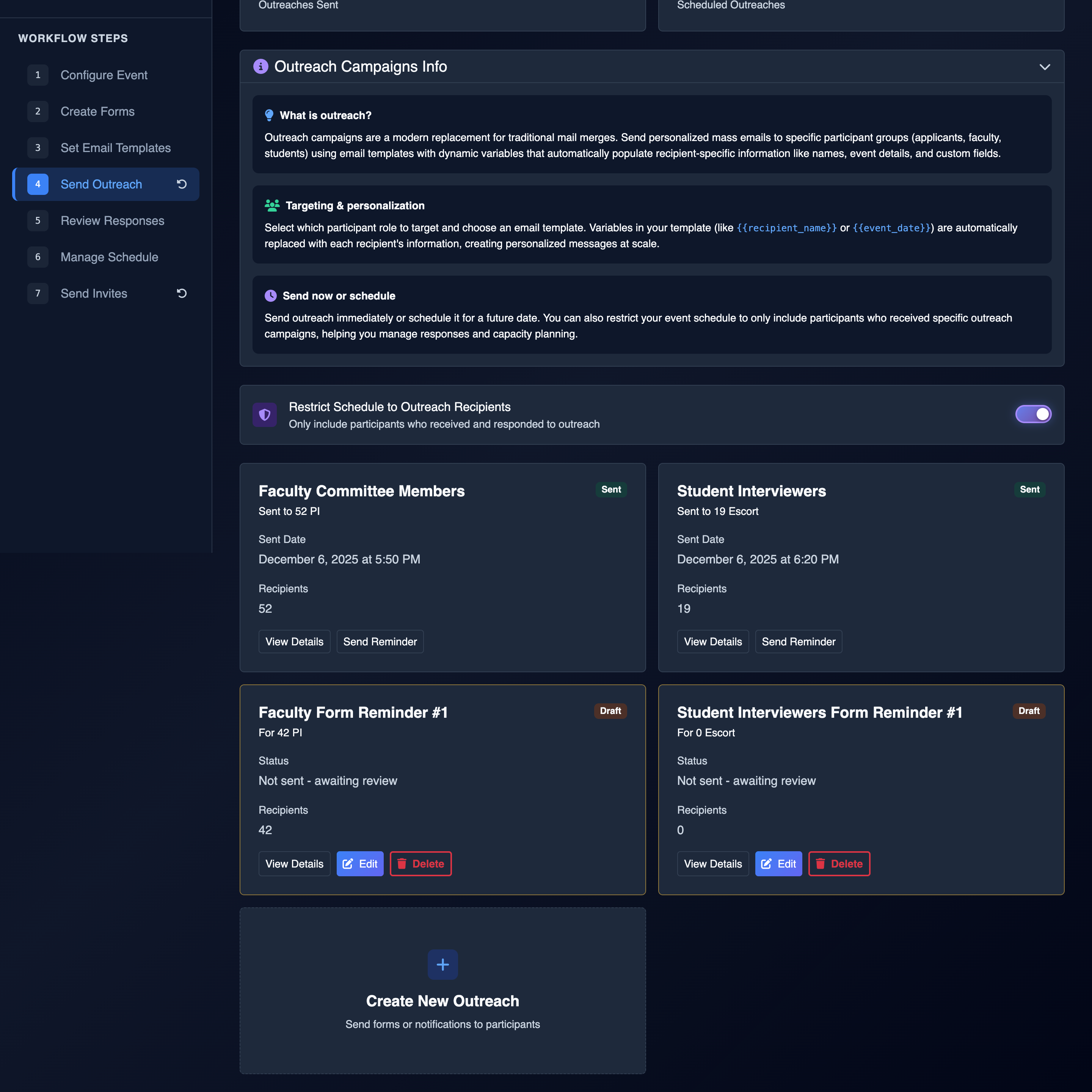The height and width of the screenshot is (1092, 1092).
Task: Click the lightbulb icon next to What is outreach
Action: click(x=269, y=115)
